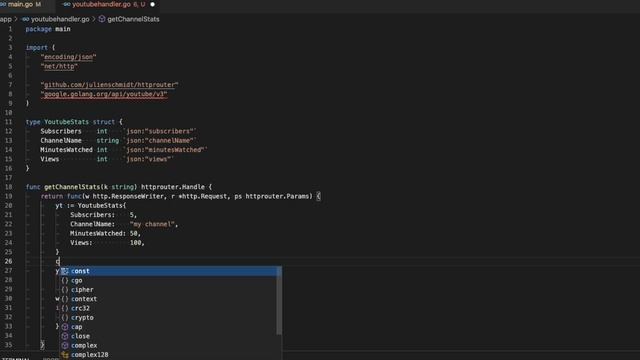Image resolution: width=640 pixels, height=360 pixels.
Task: Click the unsaved dot on youtubehandler.go tab
Action: pos(153,4)
